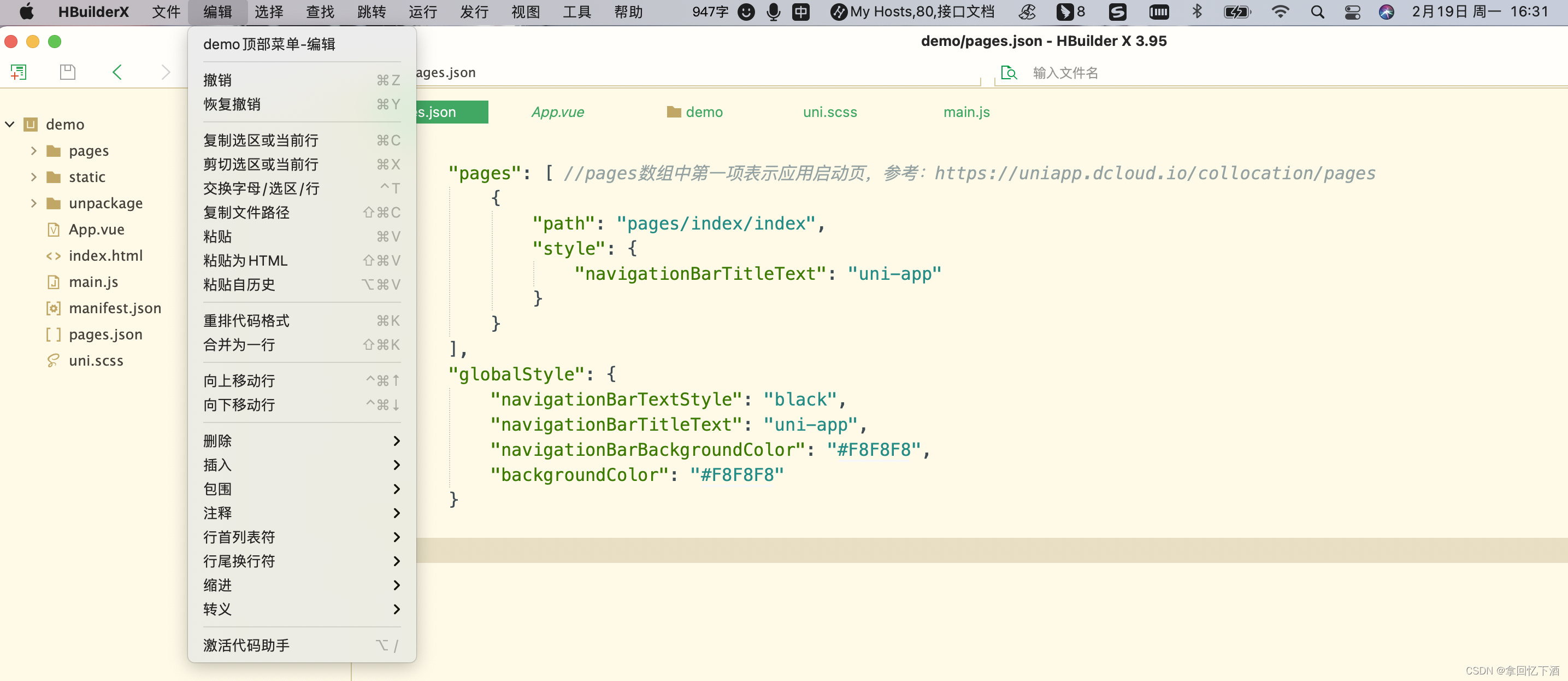Screen dimensions: 1568x681
Task: Switch to the demo folder tab
Action: tap(694, 112)
